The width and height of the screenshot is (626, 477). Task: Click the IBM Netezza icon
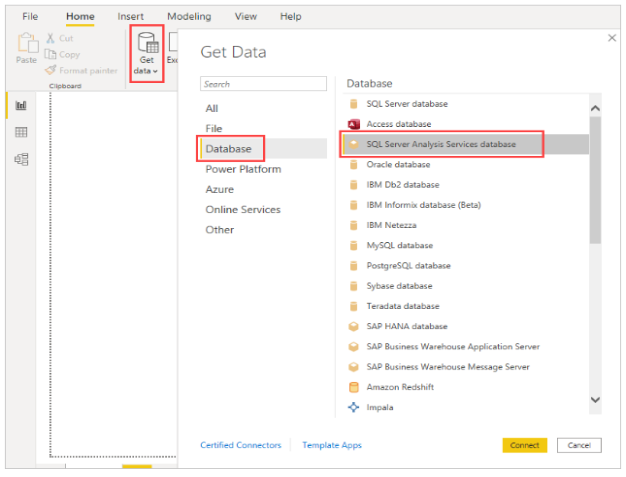(353, 225)
